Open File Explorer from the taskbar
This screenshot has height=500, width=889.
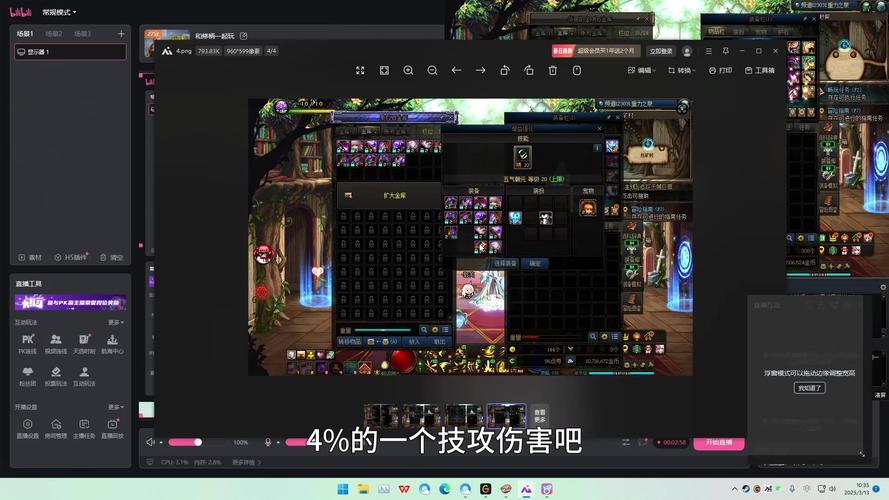tap(363, 489)
